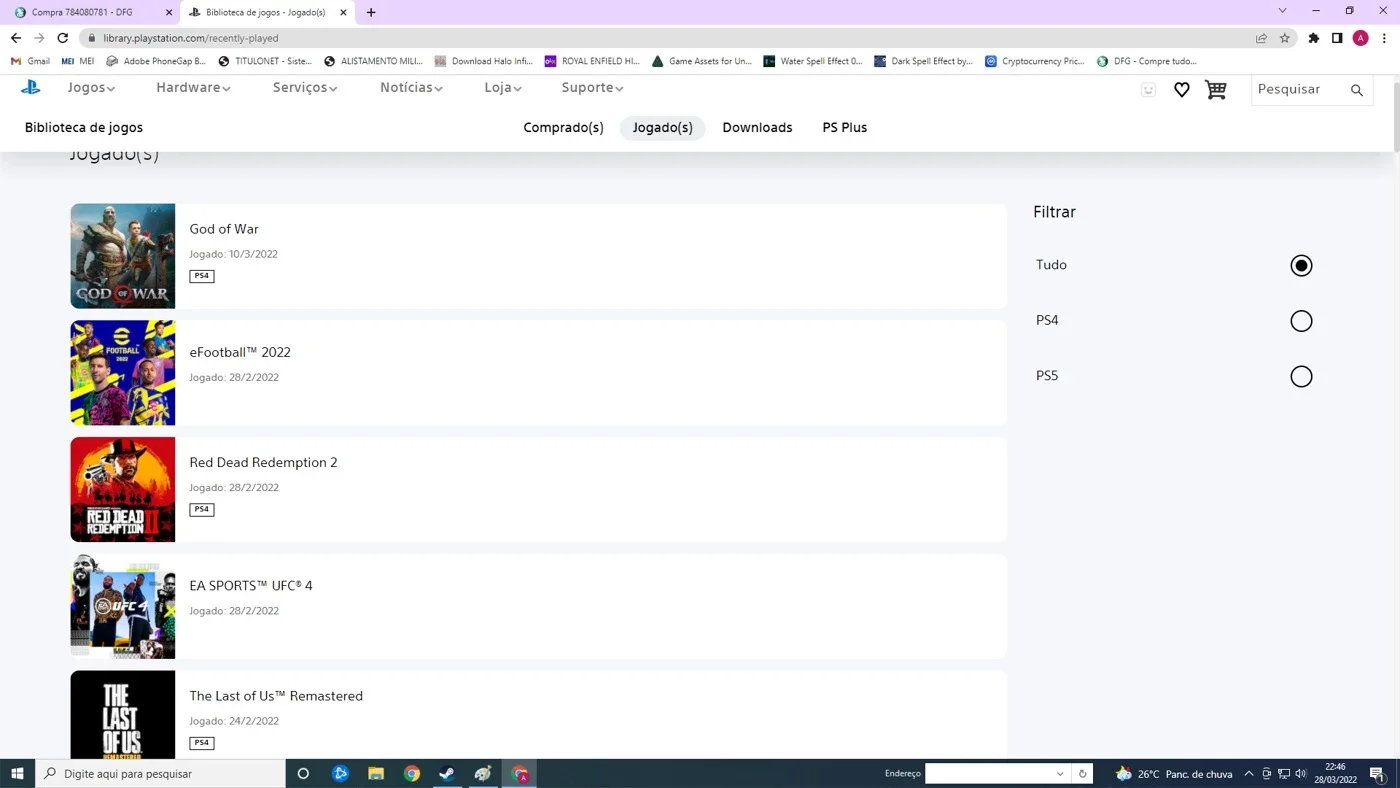Open the shopping cart icon
Screen dimensions: 1400x788
(1215, 90)
